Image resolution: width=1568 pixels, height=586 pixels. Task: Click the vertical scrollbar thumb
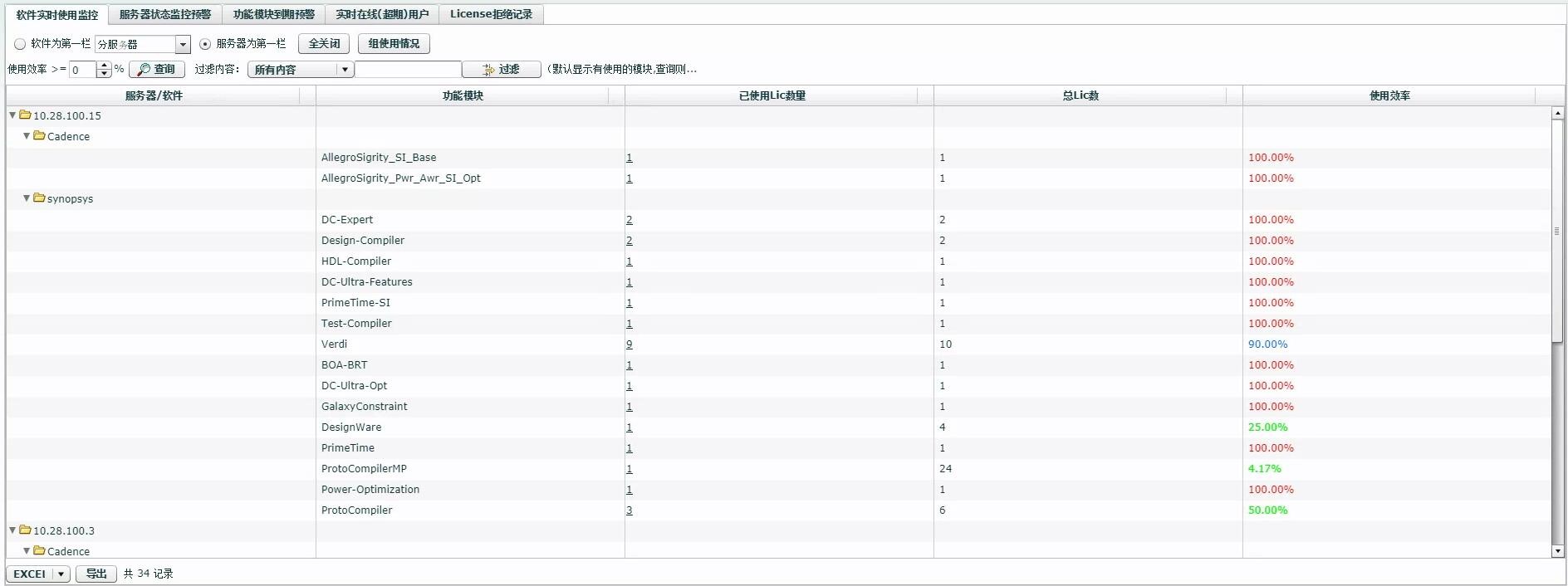(x=1557, y=230)
